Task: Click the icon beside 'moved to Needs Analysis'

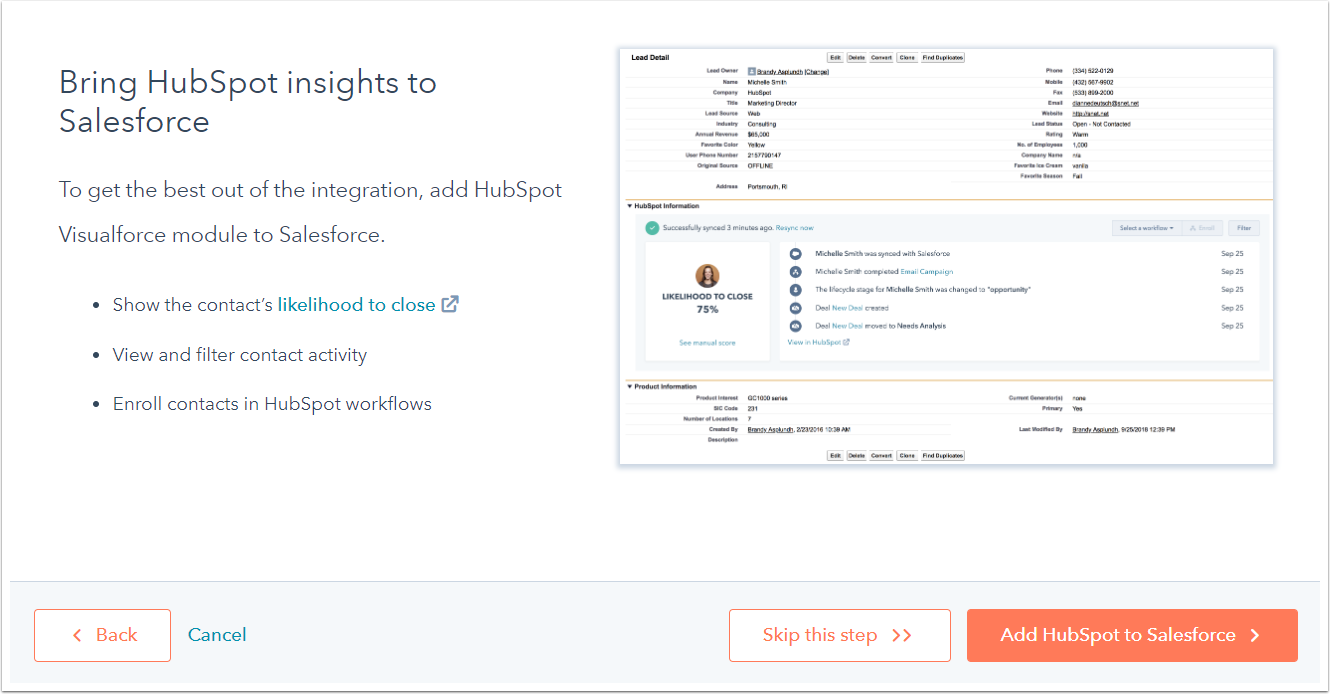Action: [x=796, y=326]
